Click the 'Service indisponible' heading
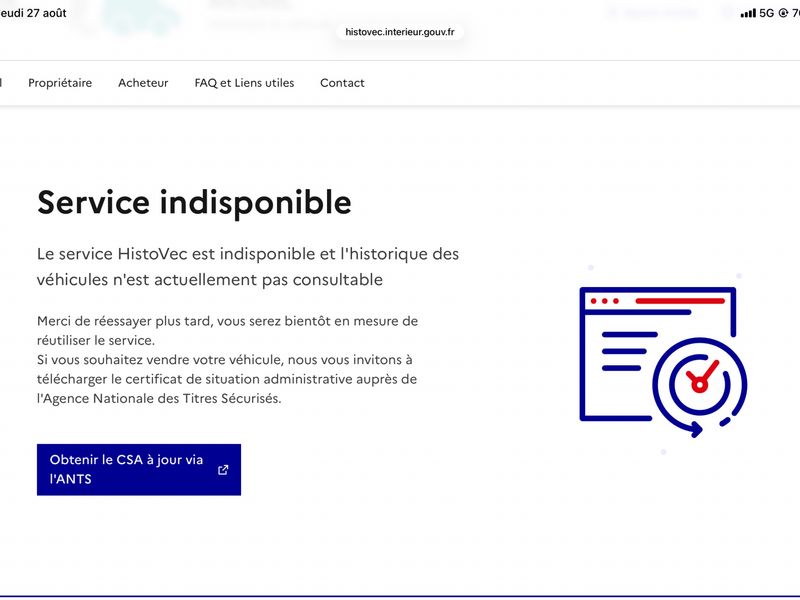Image resolution: width=800 pixels, height=600 pixels. tap(194, 203)
